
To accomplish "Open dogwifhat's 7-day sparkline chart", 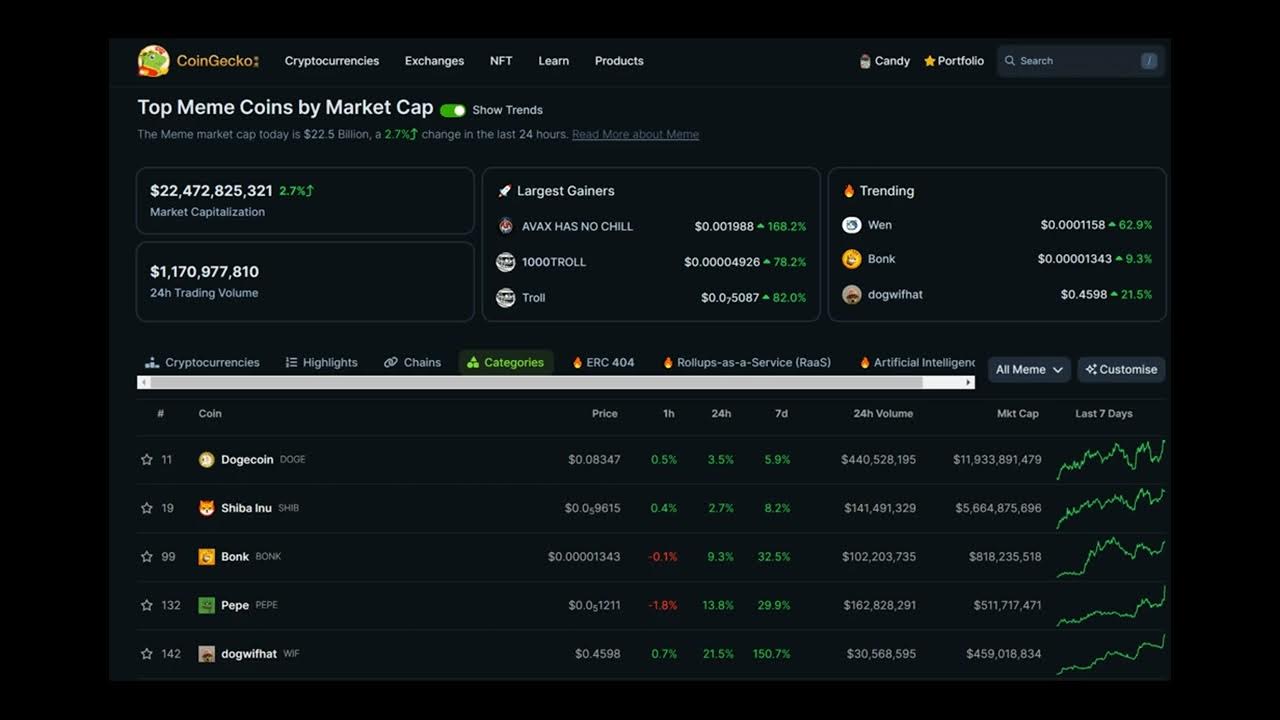I will [1110, 654].
